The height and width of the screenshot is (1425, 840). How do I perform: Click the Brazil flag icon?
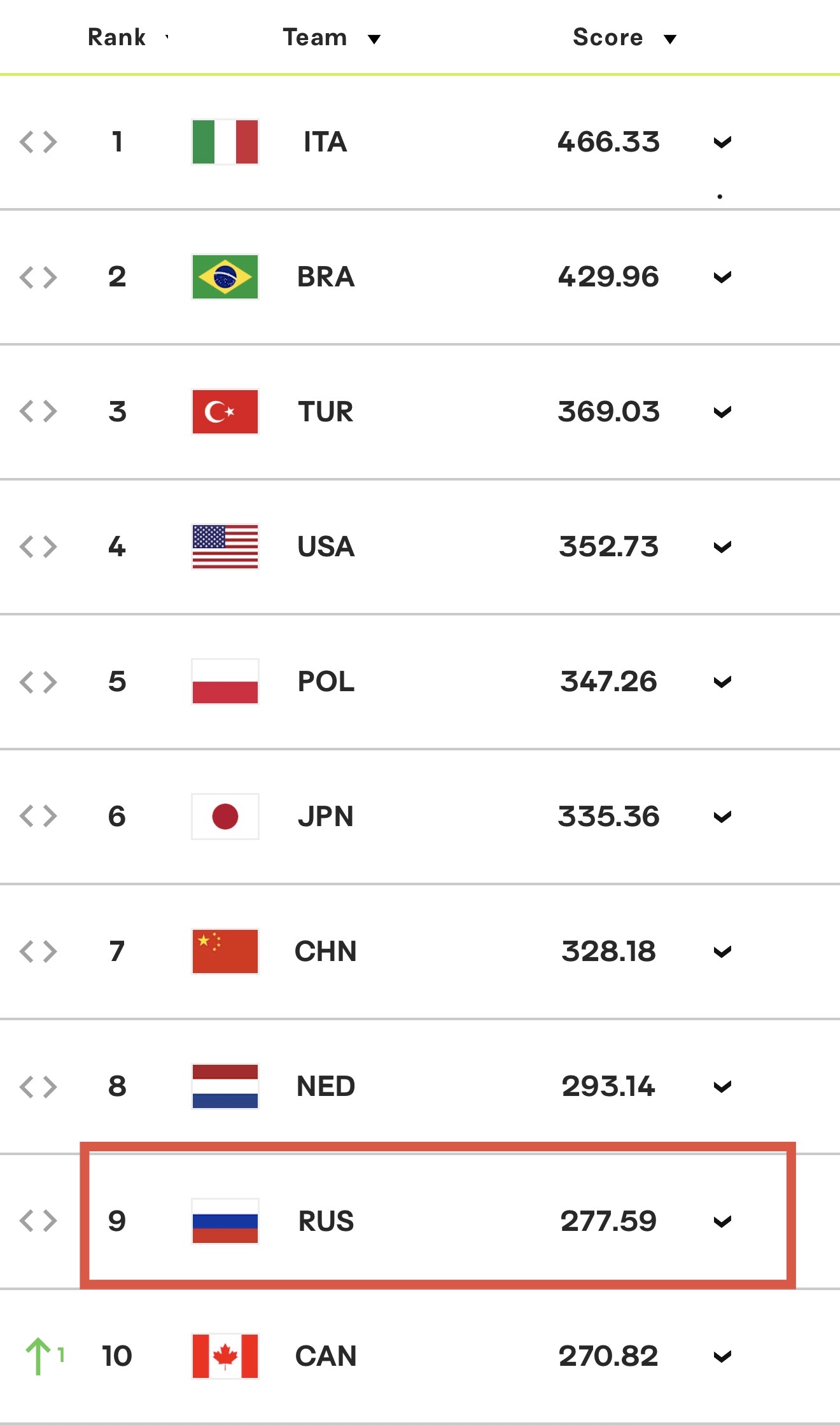pos(225,277)
